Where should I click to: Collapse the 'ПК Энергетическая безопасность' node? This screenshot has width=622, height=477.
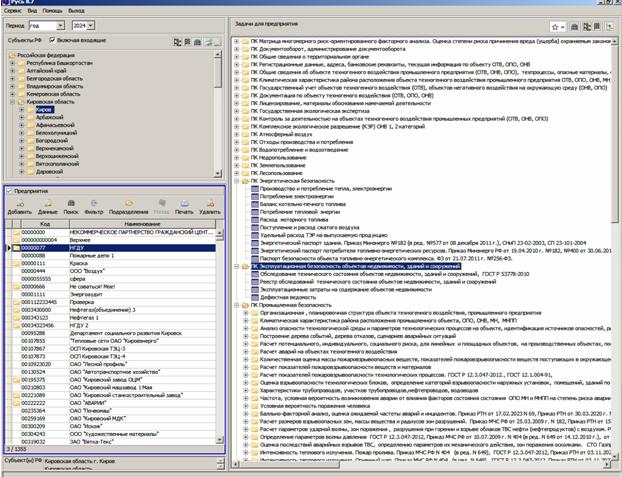(237, 180)
